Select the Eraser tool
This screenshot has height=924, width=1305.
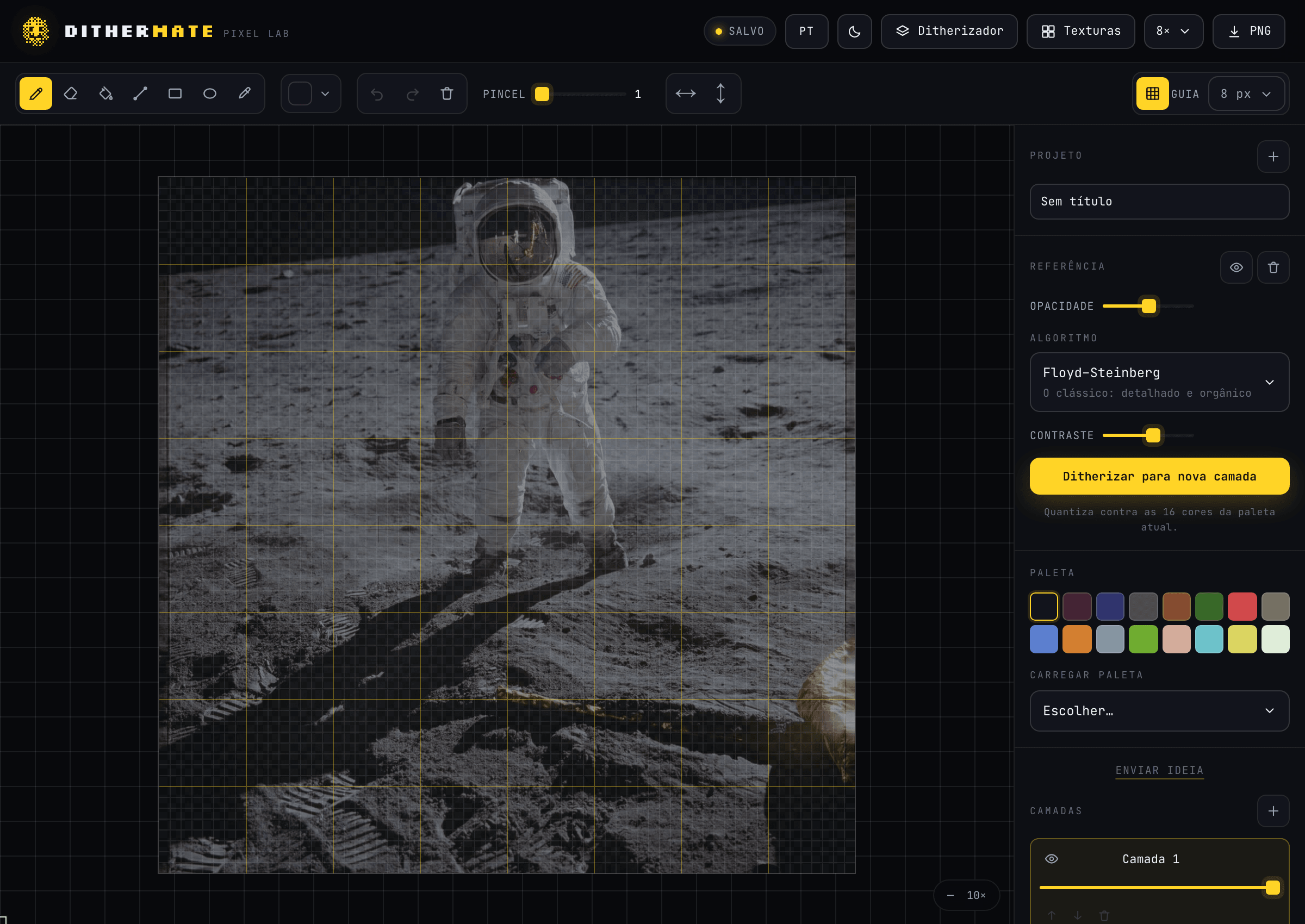(x=71, y=93)
